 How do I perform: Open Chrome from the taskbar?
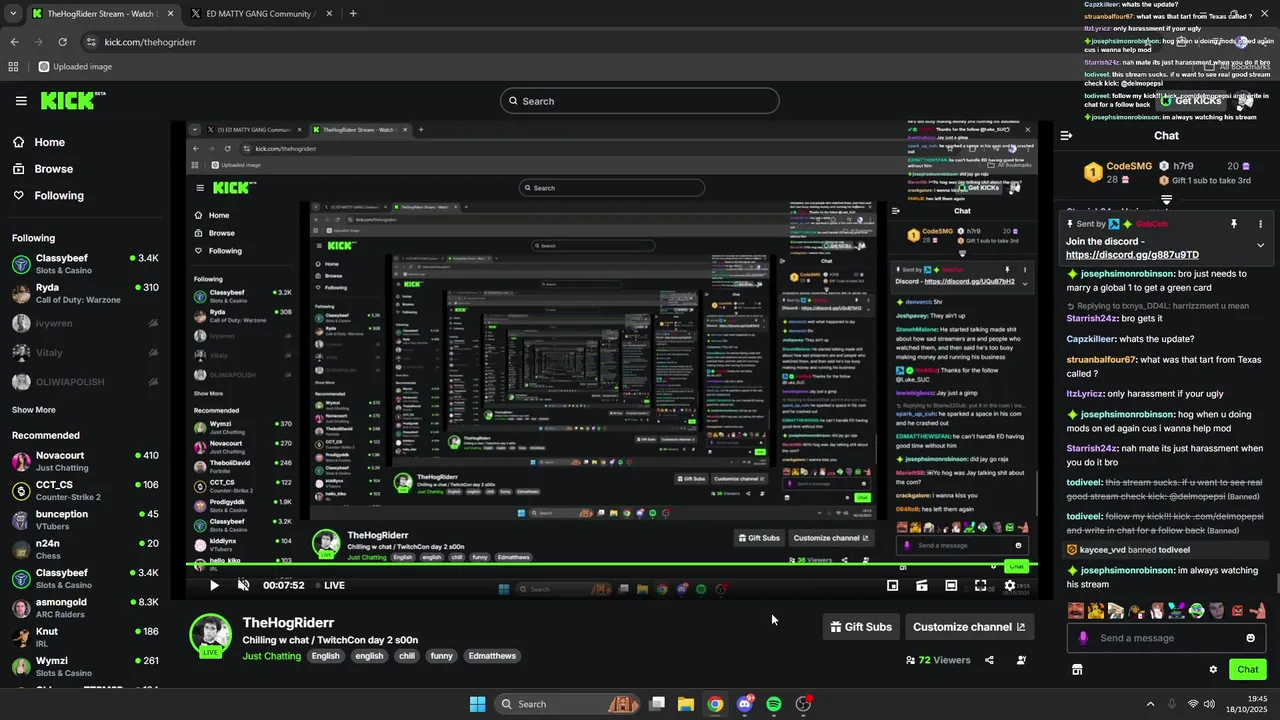715,704
